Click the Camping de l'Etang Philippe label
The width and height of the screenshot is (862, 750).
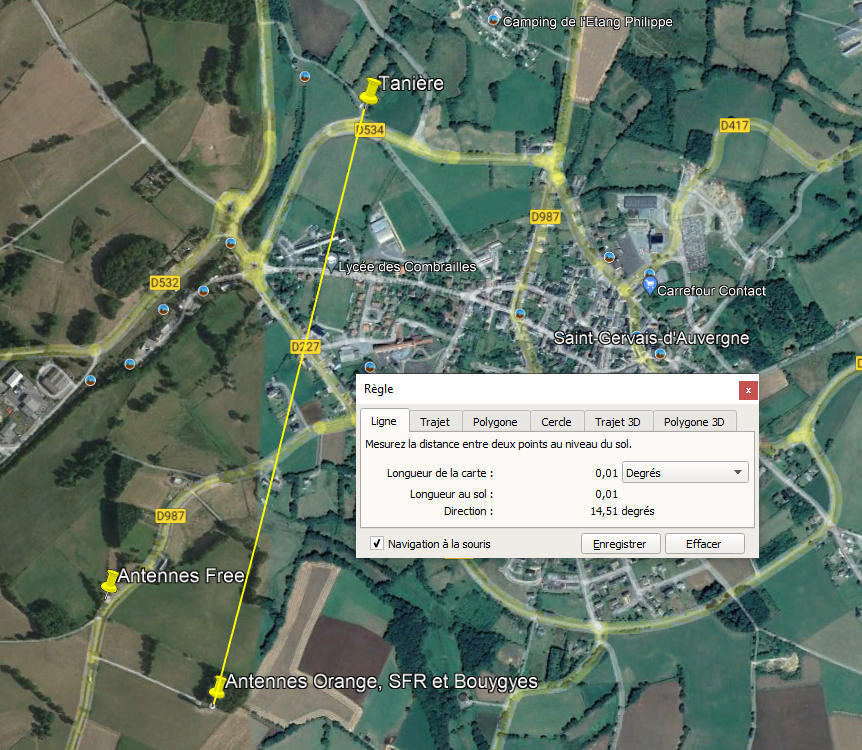pos(588,22)
